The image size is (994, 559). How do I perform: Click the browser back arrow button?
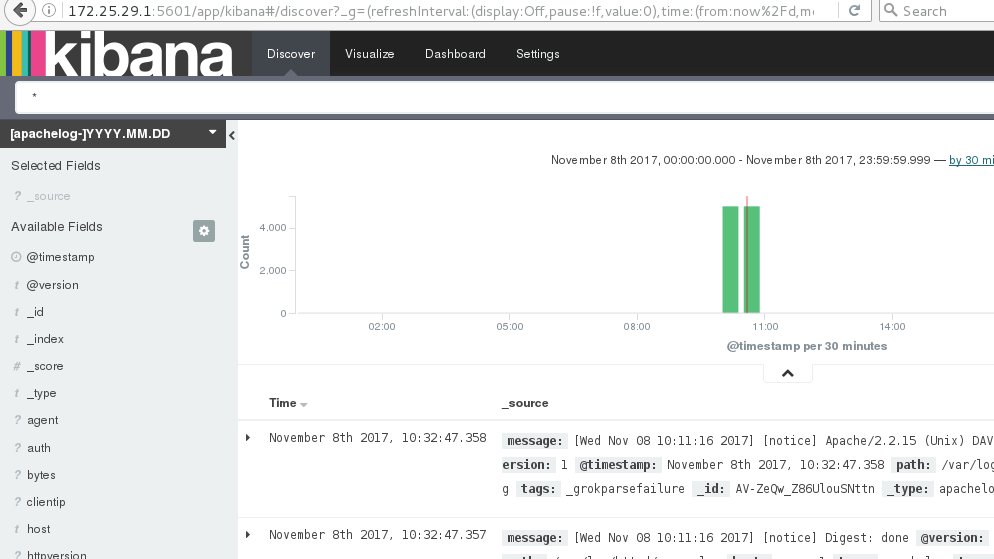(20, 10)
